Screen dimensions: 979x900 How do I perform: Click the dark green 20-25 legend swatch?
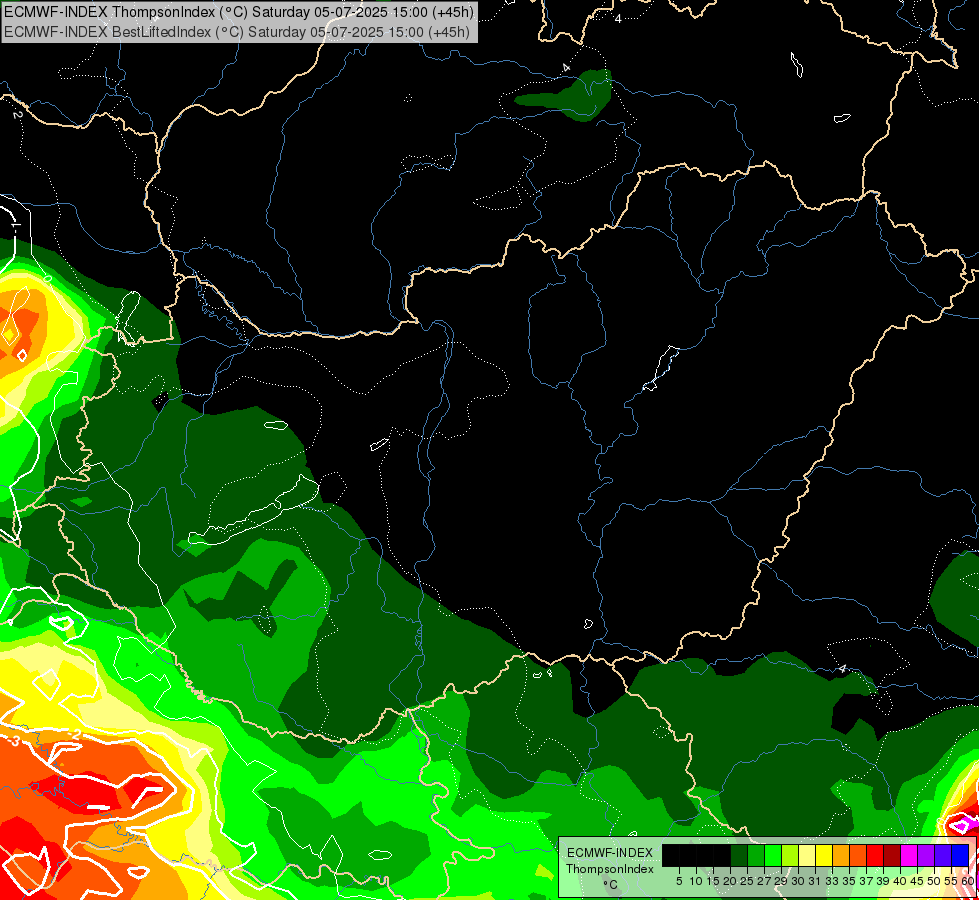click(739, 856)
